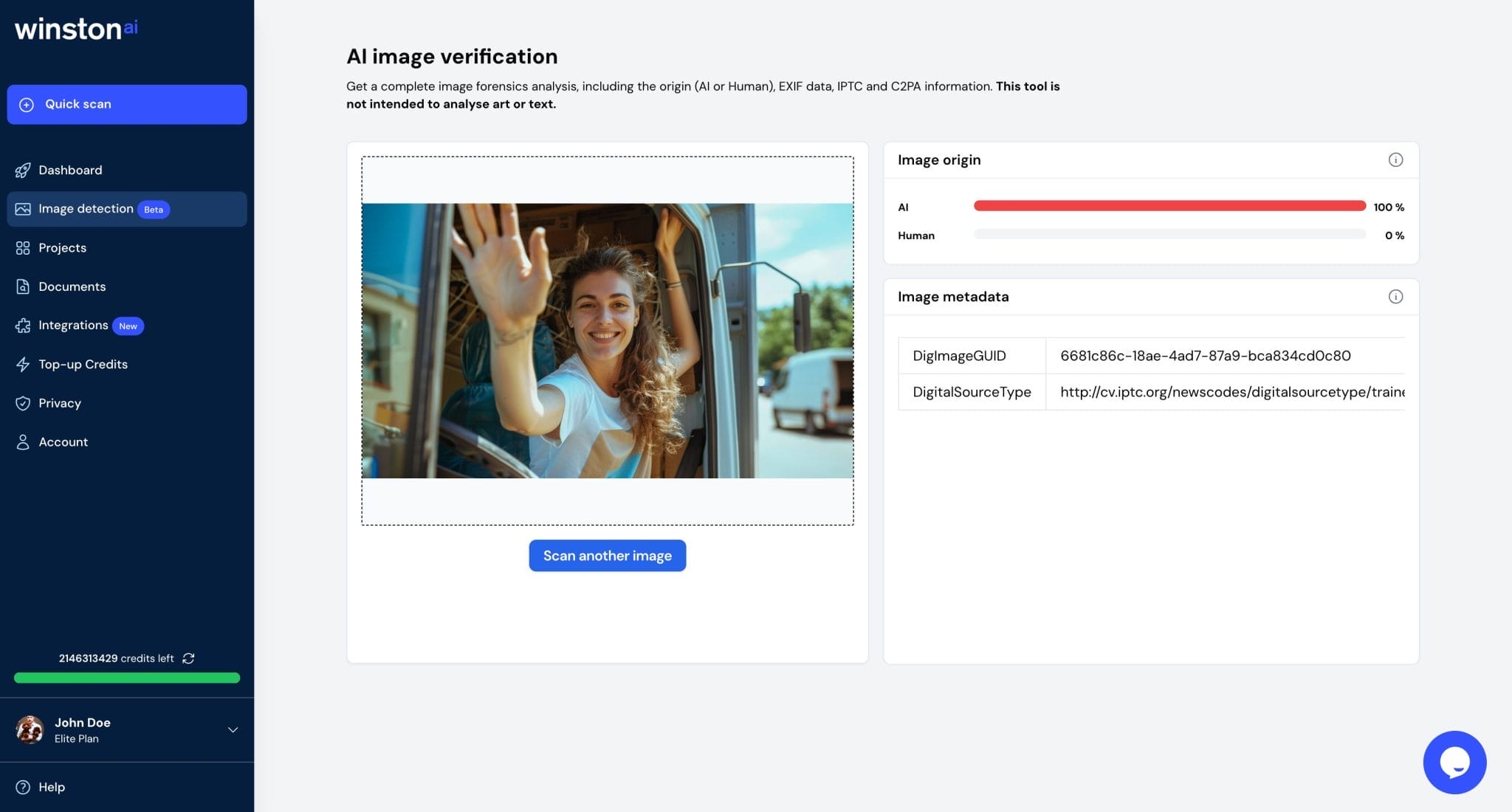Click the winston ai logo

(75, 29)
